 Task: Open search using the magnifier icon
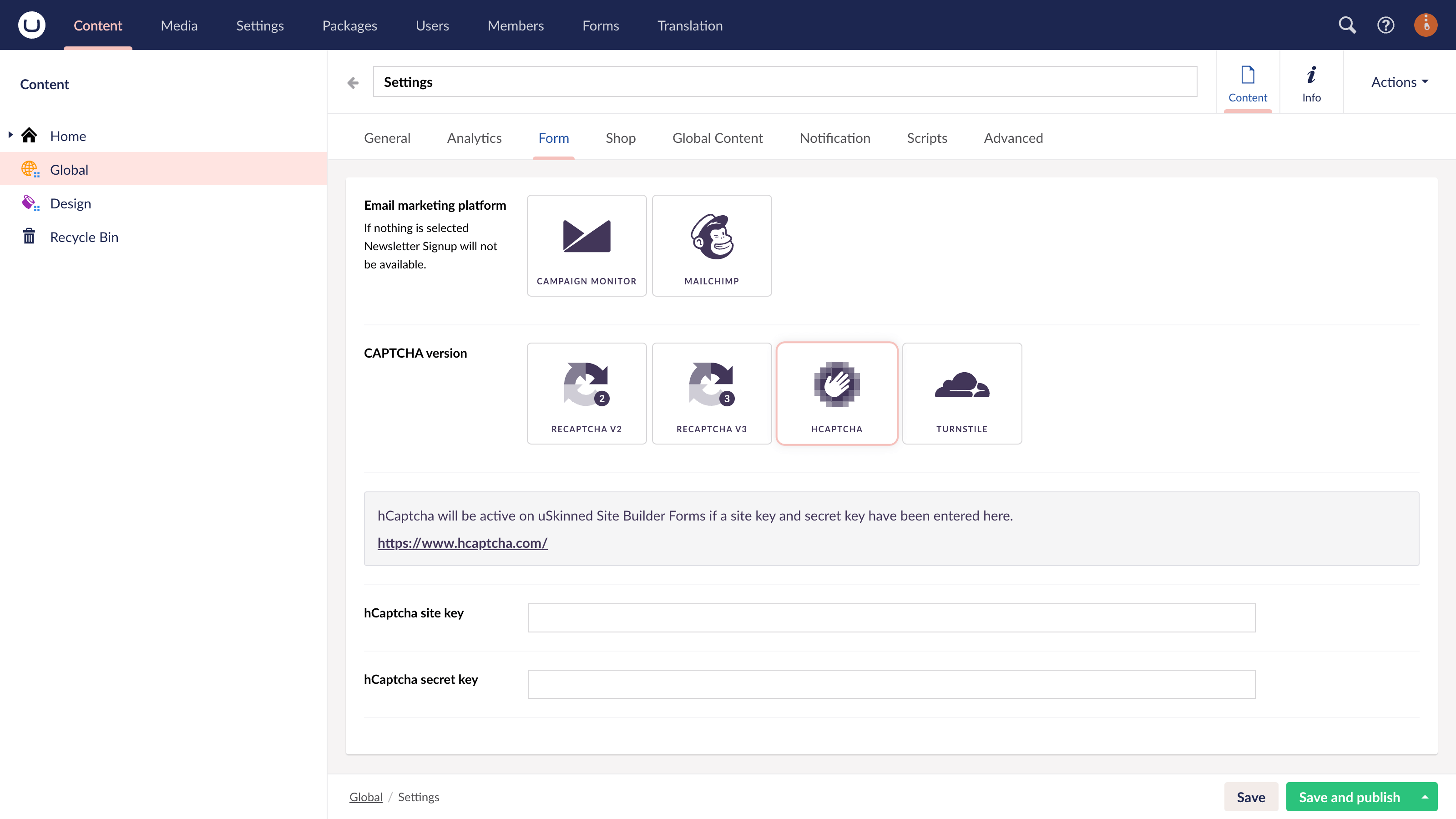coord(1347,25)
